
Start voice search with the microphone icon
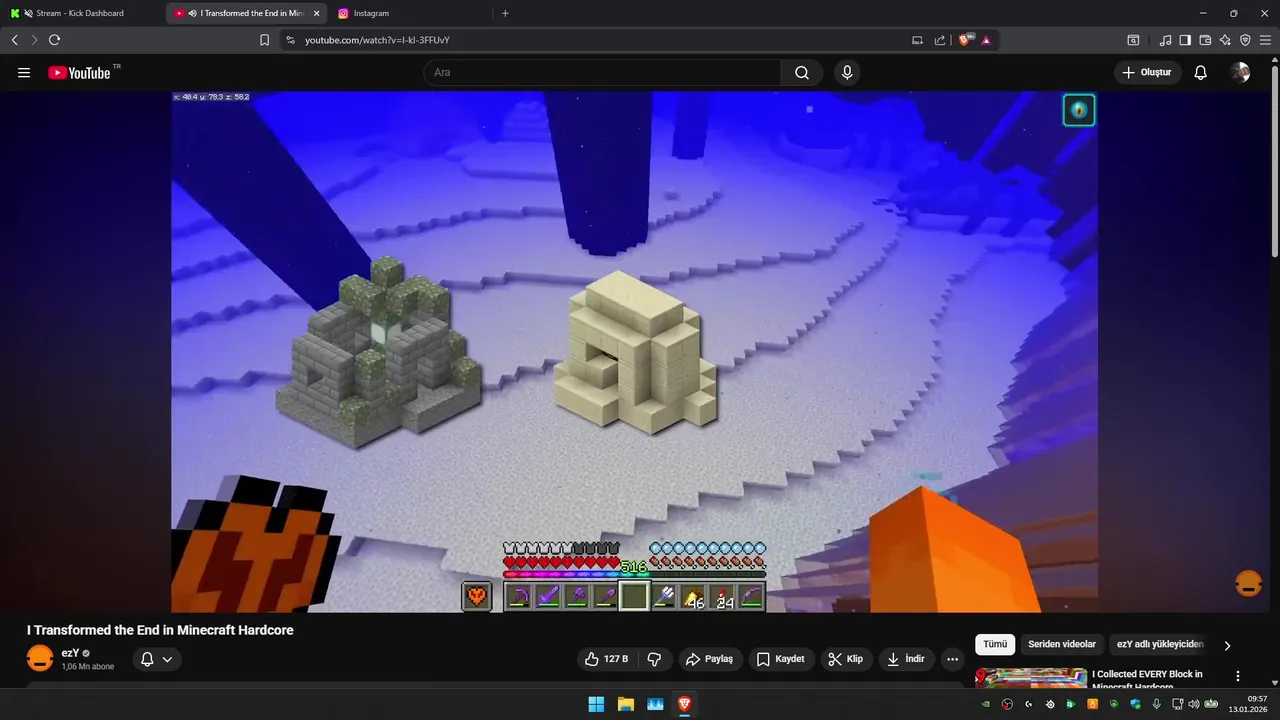(x=847, y=73)
